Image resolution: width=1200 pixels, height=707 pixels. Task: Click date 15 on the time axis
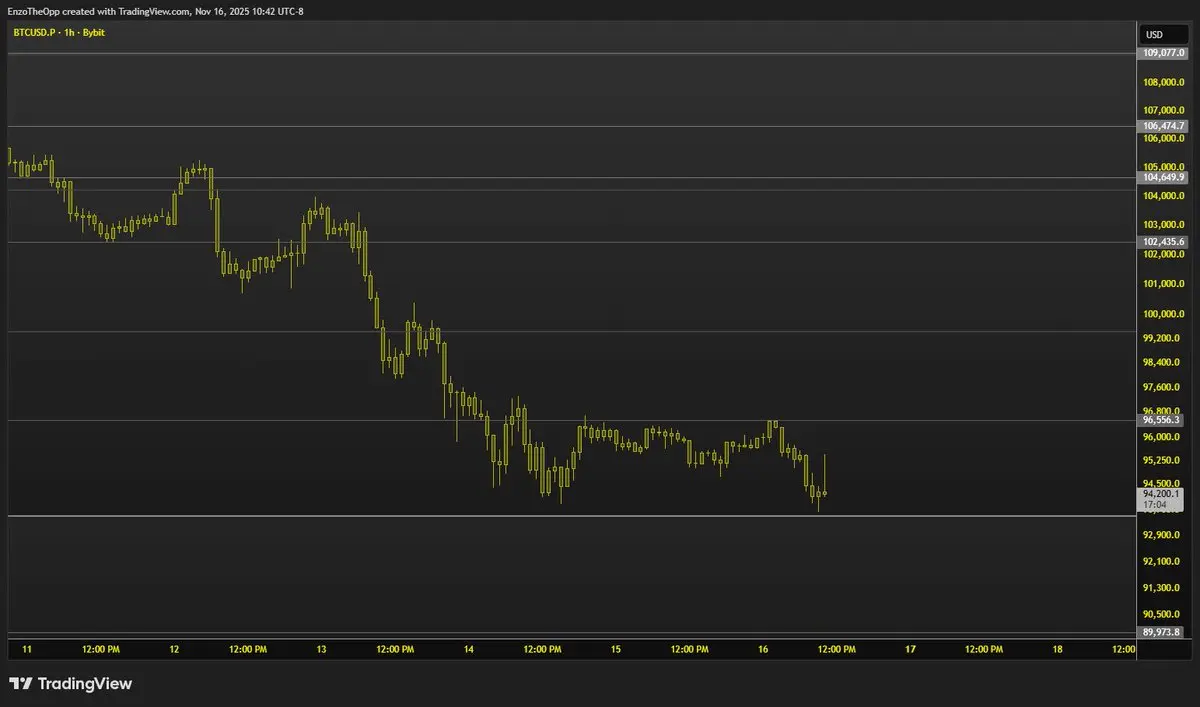616,649
